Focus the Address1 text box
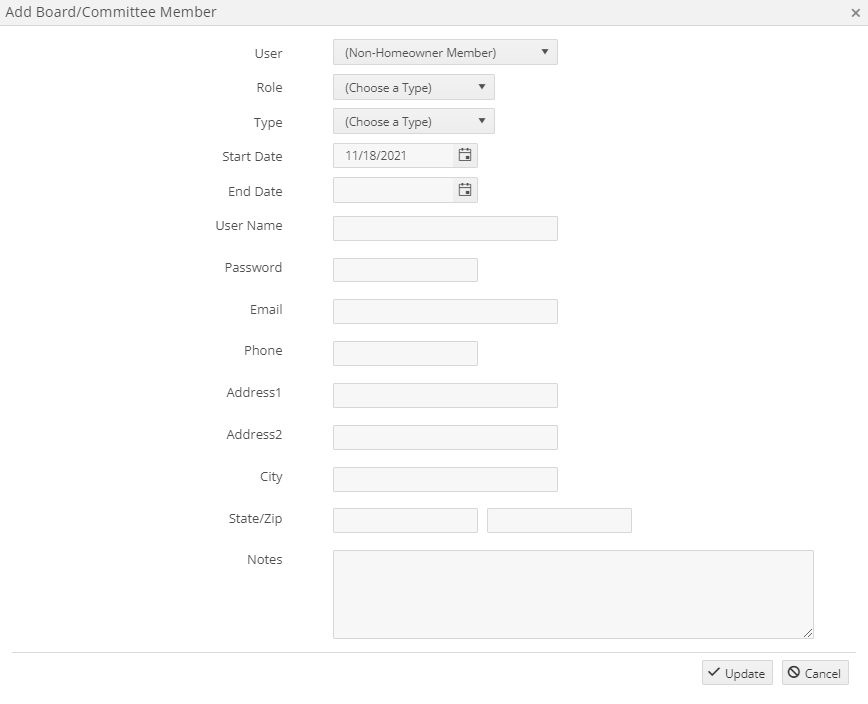 coord(445,396)
